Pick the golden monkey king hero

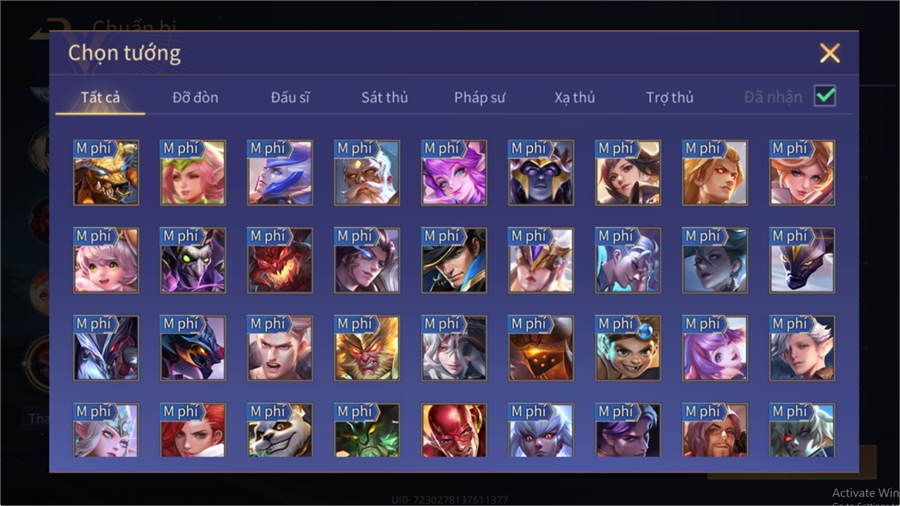pyautogui.click(x=367, y=348)
